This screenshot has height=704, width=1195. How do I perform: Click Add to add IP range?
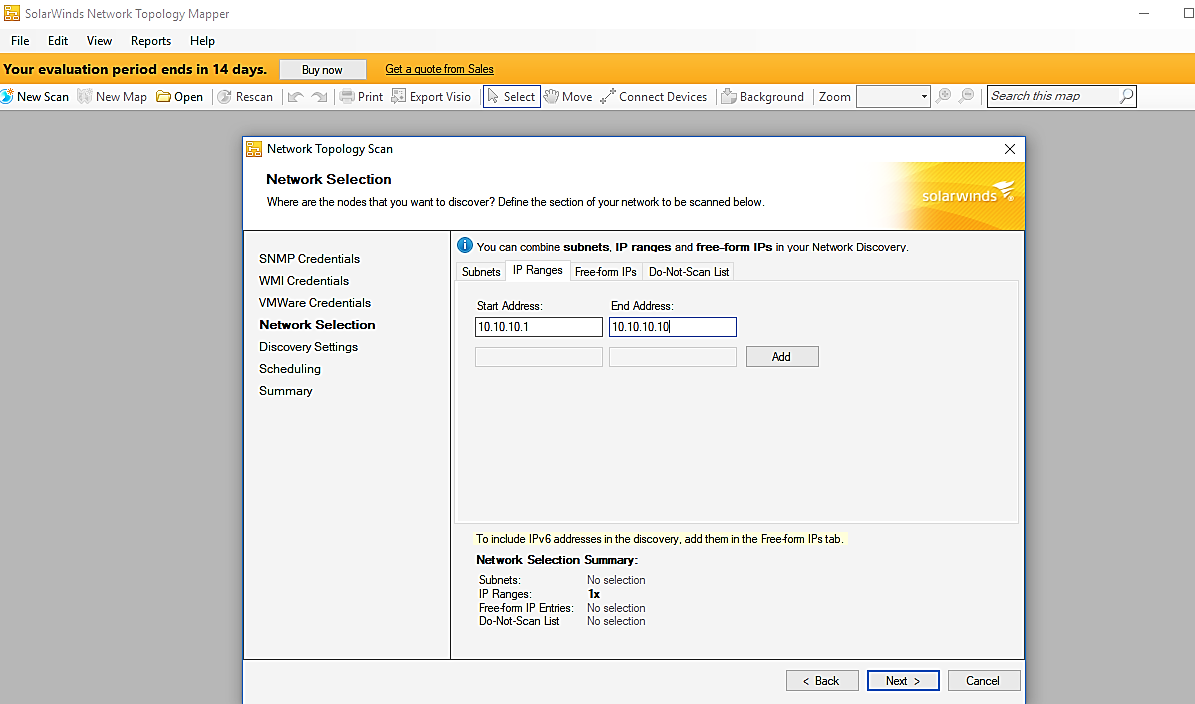[782, 357]
